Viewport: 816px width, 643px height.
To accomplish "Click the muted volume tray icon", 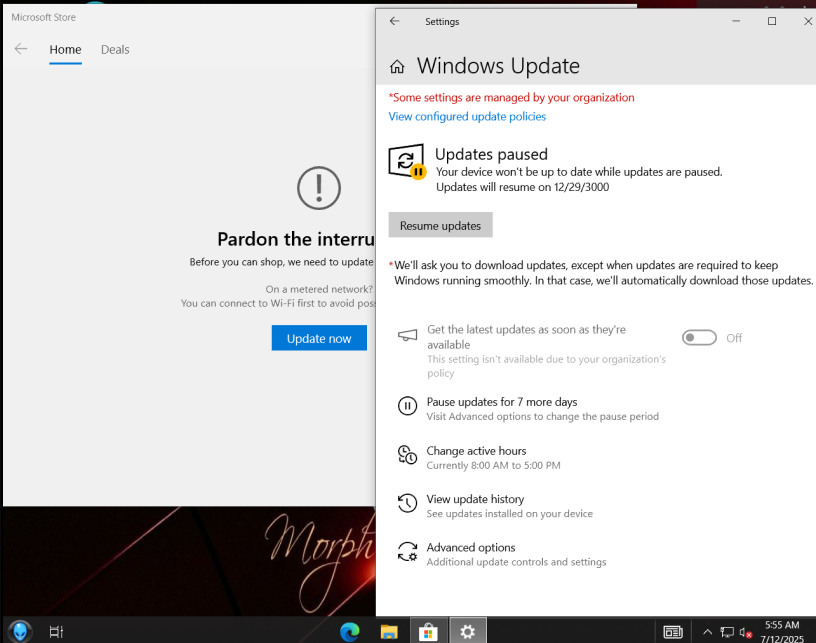I will tap(746, 633).
